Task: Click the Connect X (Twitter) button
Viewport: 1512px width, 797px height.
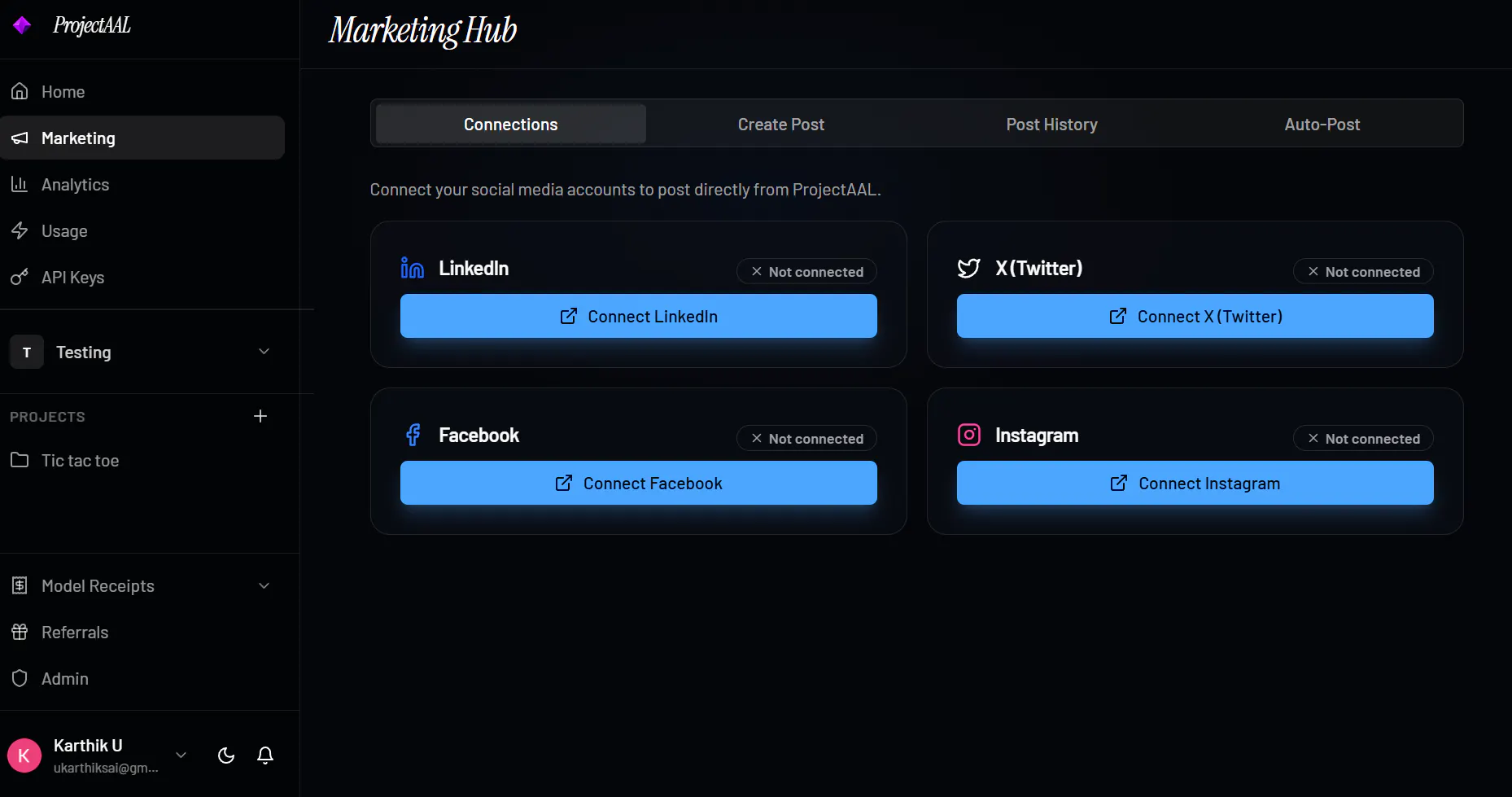Action: click(1195, 316)
